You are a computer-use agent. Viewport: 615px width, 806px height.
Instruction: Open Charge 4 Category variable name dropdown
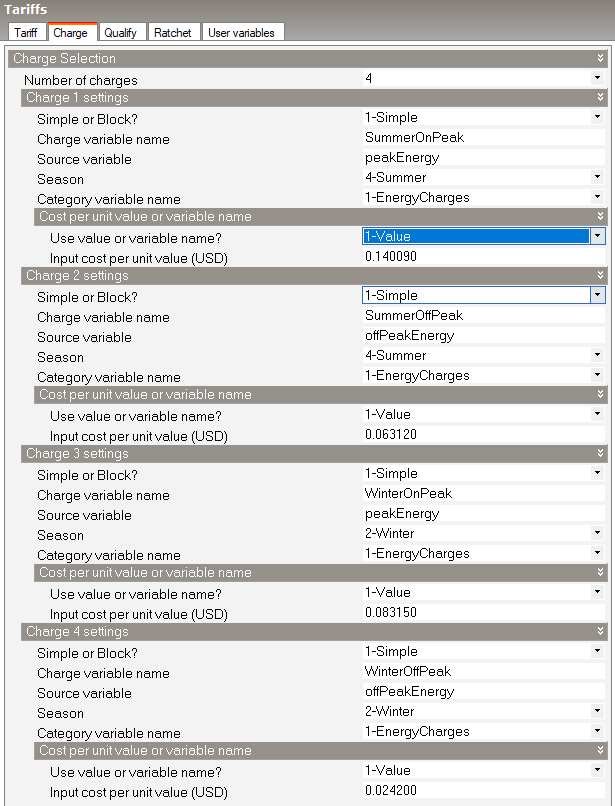point(598,732)
